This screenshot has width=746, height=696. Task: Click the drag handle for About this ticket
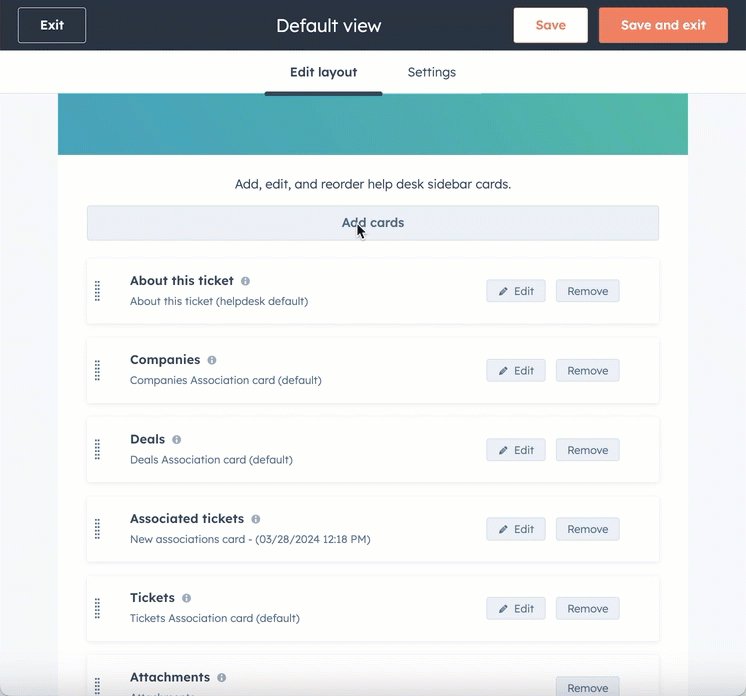point(97,291)
